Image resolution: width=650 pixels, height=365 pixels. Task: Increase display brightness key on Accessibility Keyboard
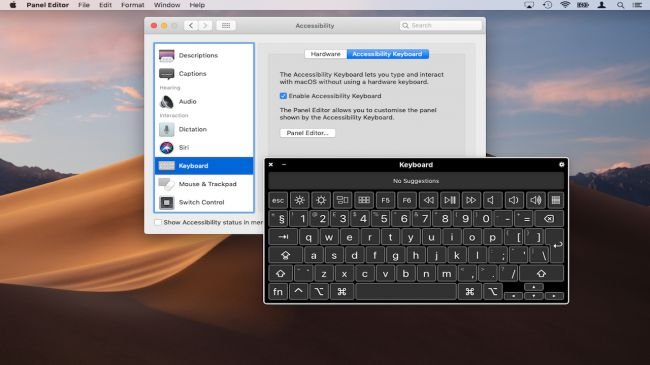(x=321, y=200)
